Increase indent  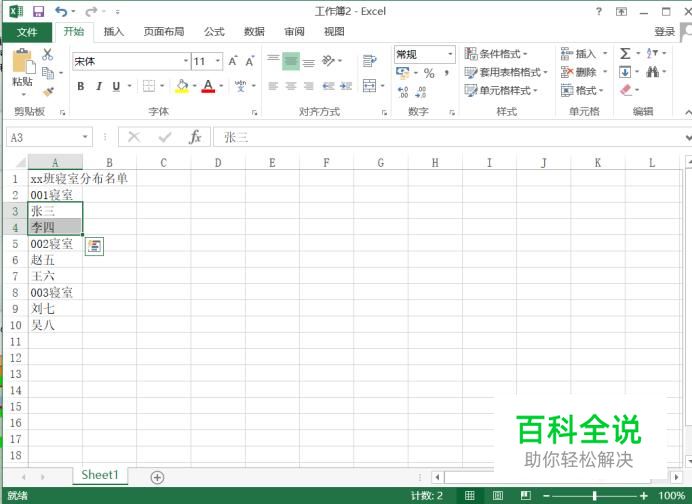346,86
